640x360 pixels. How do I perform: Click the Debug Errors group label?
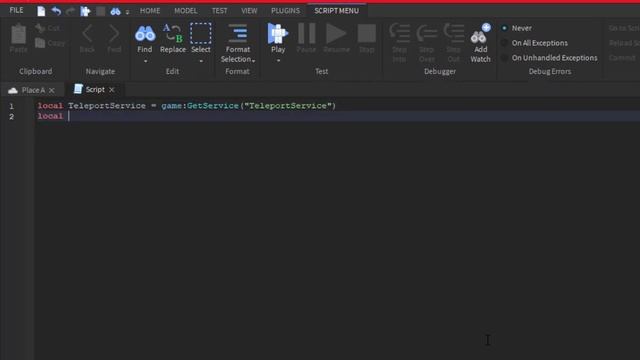click(550, 71)
